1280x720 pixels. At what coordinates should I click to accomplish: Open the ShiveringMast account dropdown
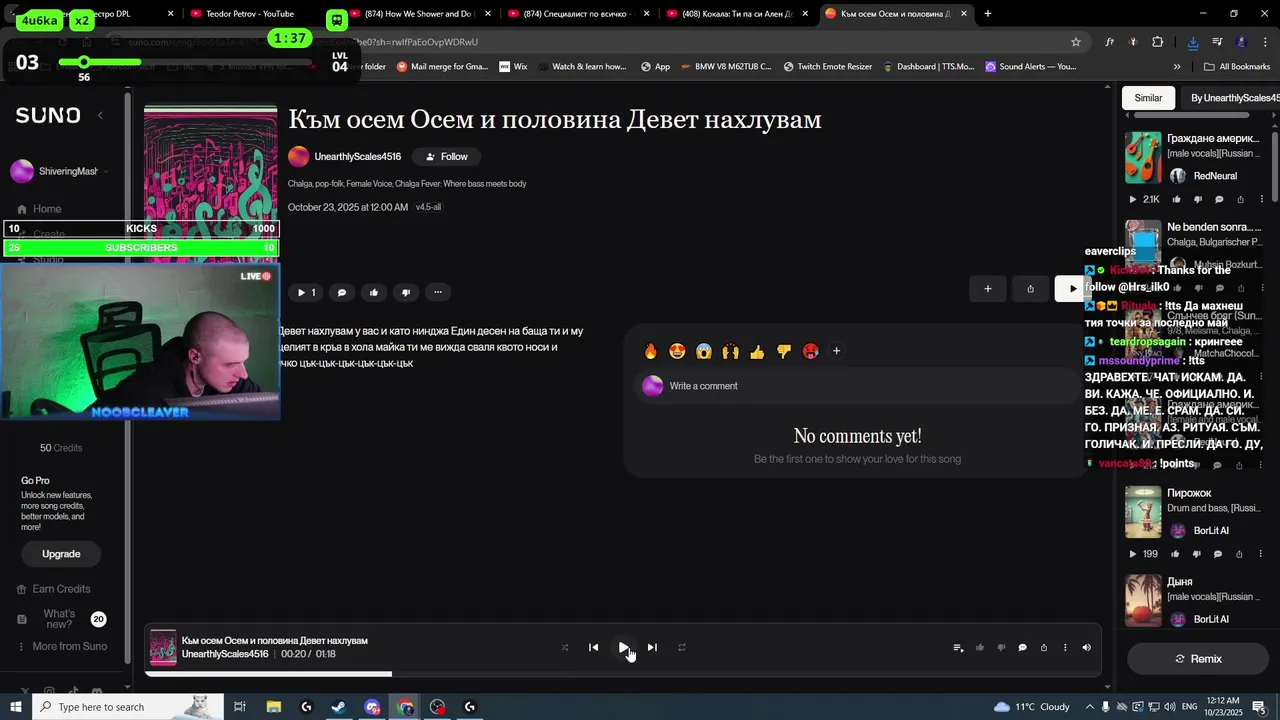point(60,172)
